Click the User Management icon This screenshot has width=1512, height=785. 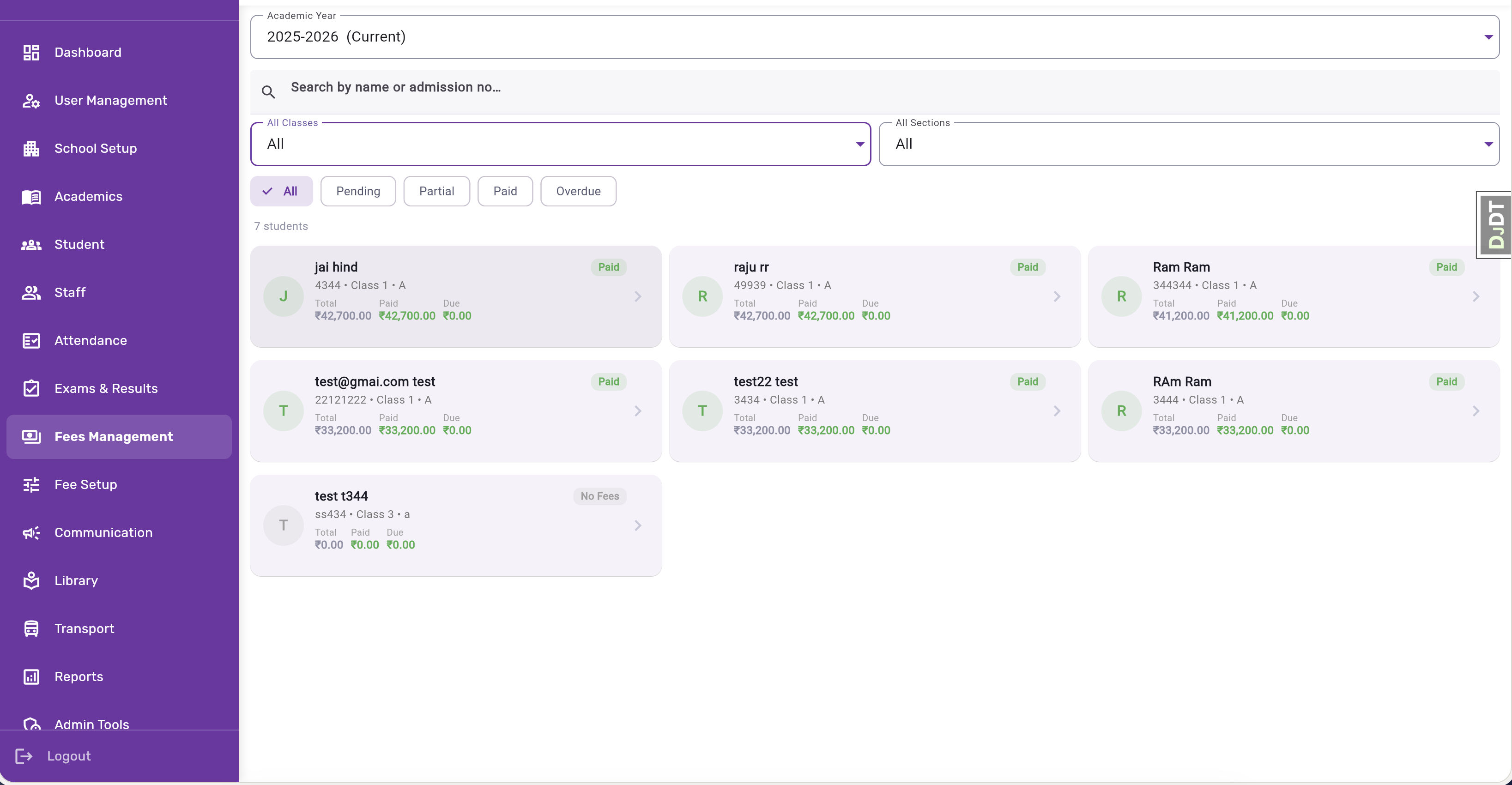(31, 100)
